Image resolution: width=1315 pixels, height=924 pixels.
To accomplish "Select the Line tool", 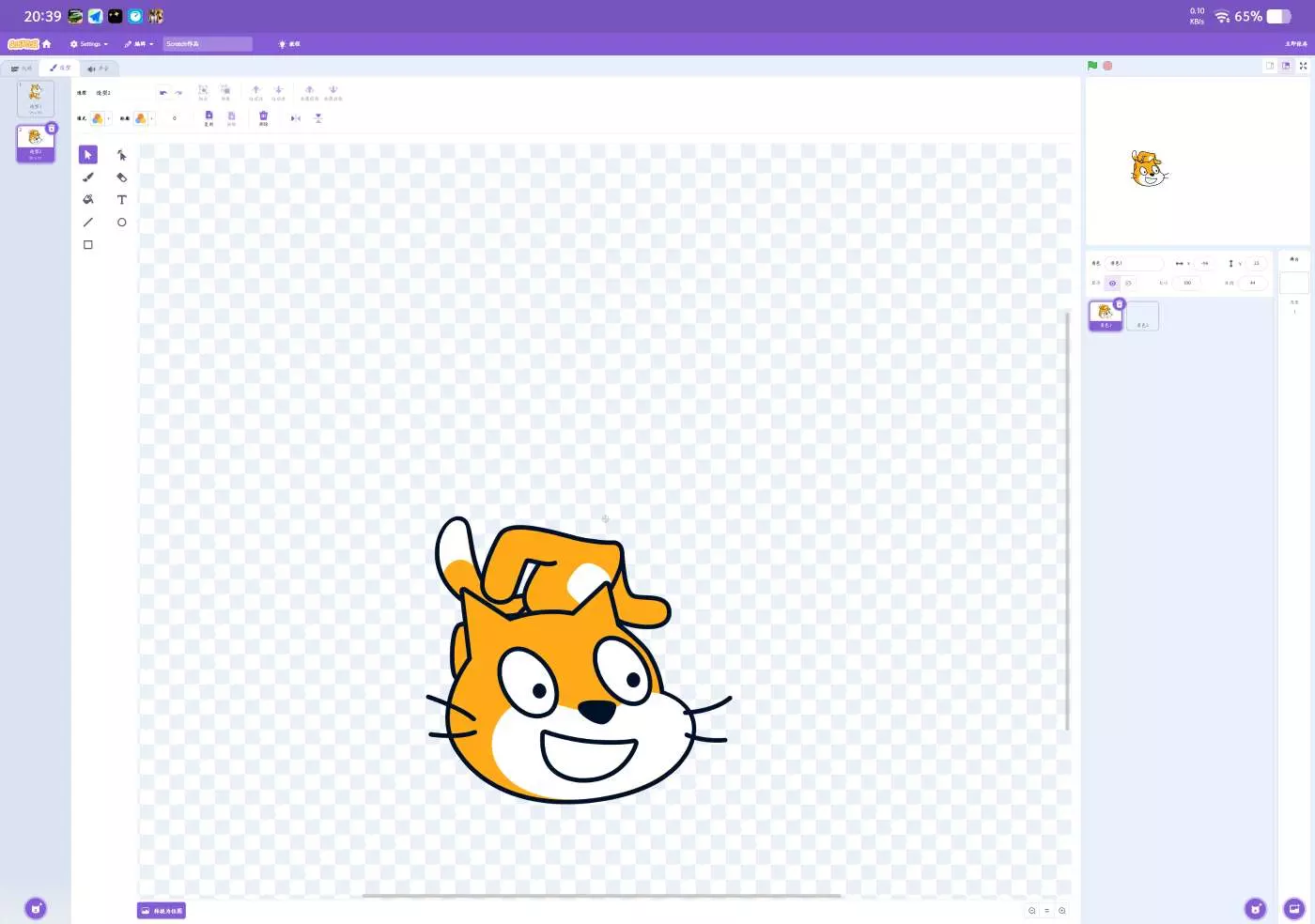I will (x=88, y=223).
